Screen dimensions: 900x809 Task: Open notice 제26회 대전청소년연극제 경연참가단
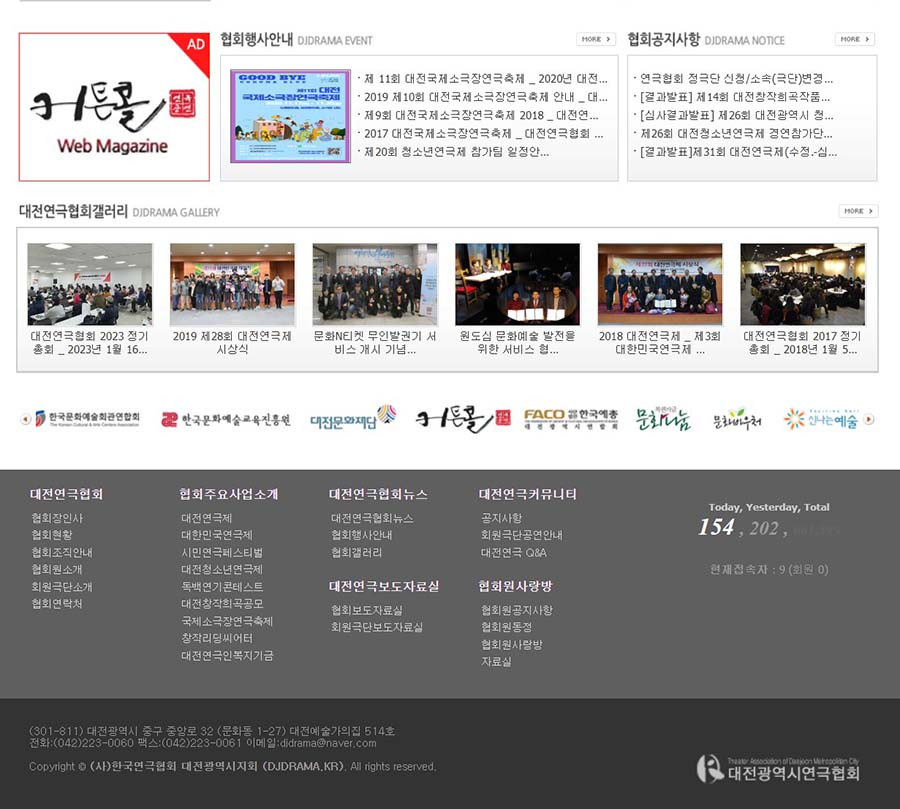coord(736,133)
